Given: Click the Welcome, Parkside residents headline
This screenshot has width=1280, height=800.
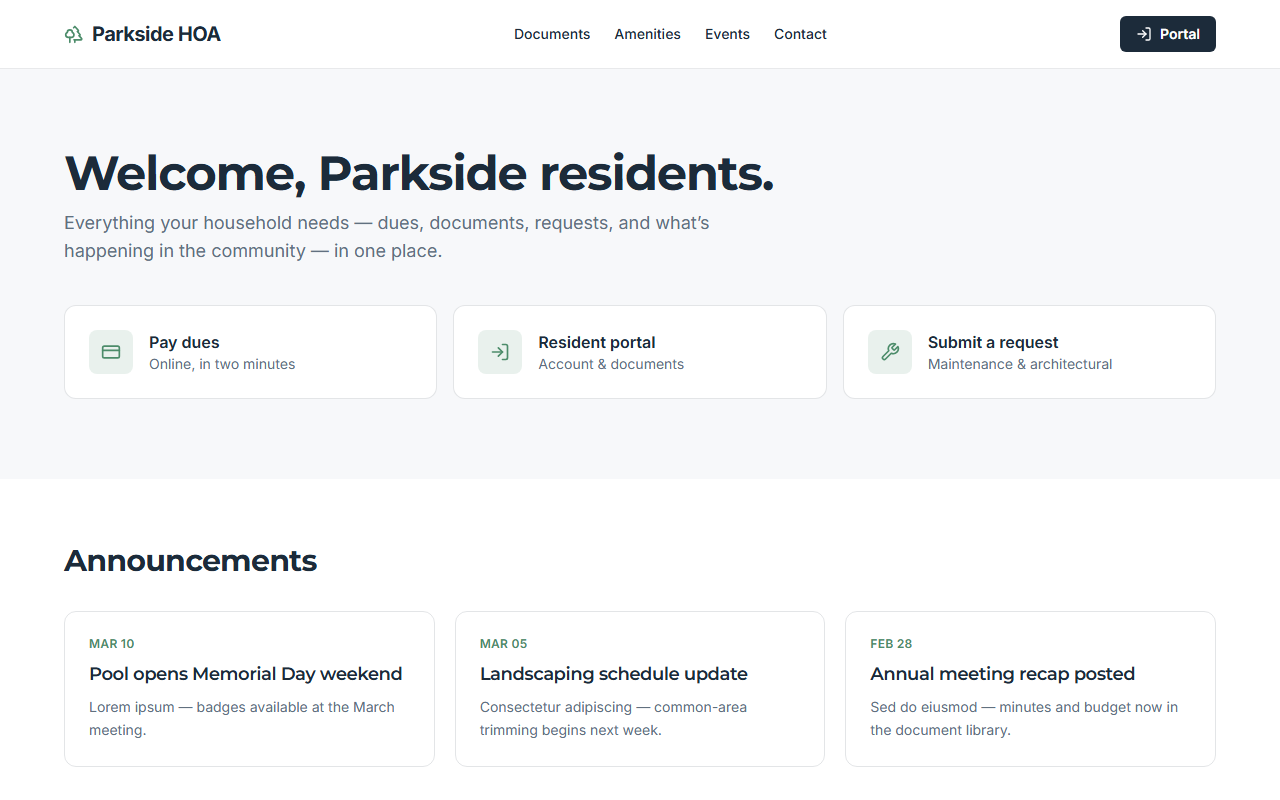Looking at the screenshot, I should pos(419,173).
